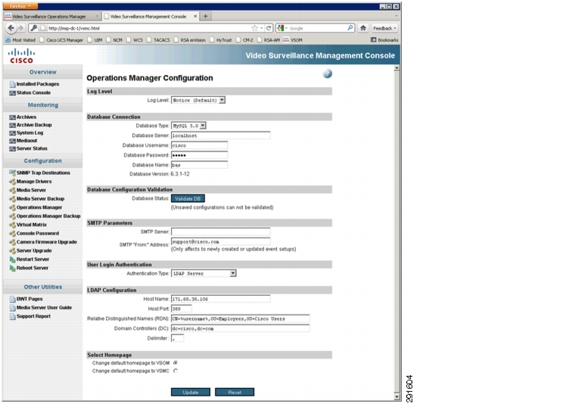Click the Host Port field
The height and width of the screenshot is (408, 576).
tap(181, 309)
